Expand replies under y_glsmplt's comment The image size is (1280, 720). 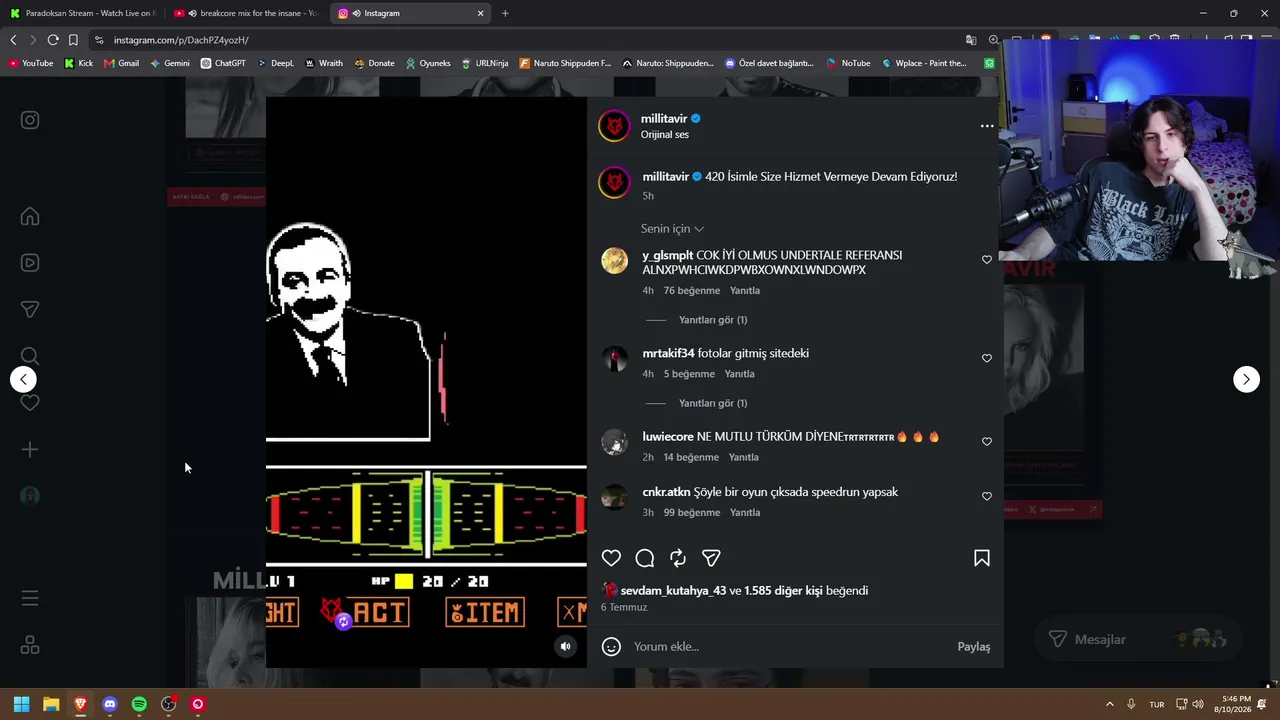(713, 320)
